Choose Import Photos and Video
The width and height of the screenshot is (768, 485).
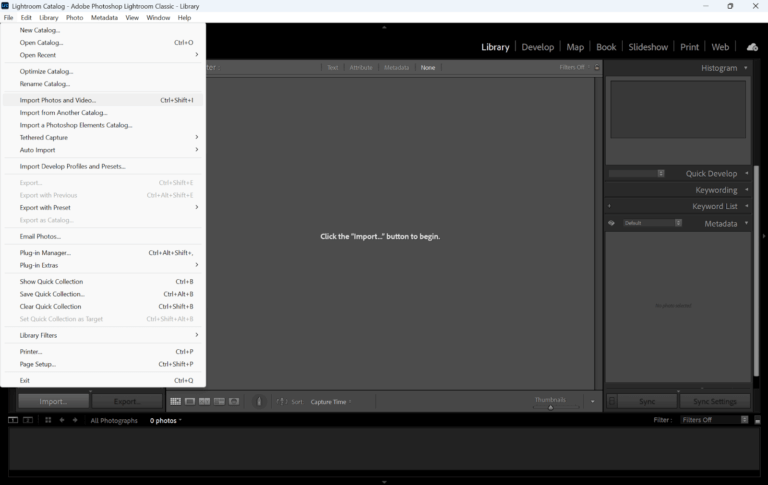103,100
